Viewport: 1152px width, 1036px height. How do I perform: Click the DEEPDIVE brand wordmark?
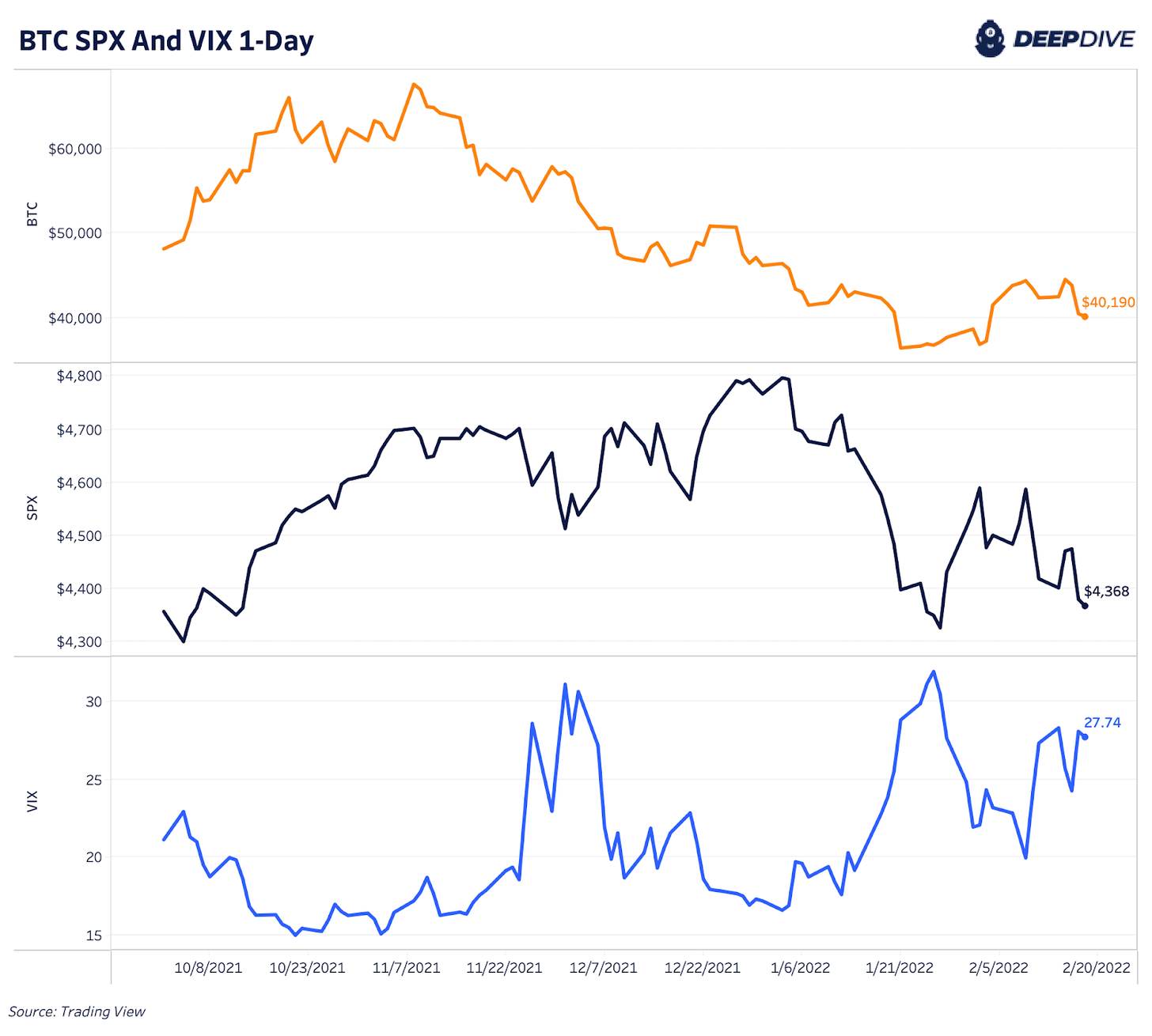[x=1074, y=40]
